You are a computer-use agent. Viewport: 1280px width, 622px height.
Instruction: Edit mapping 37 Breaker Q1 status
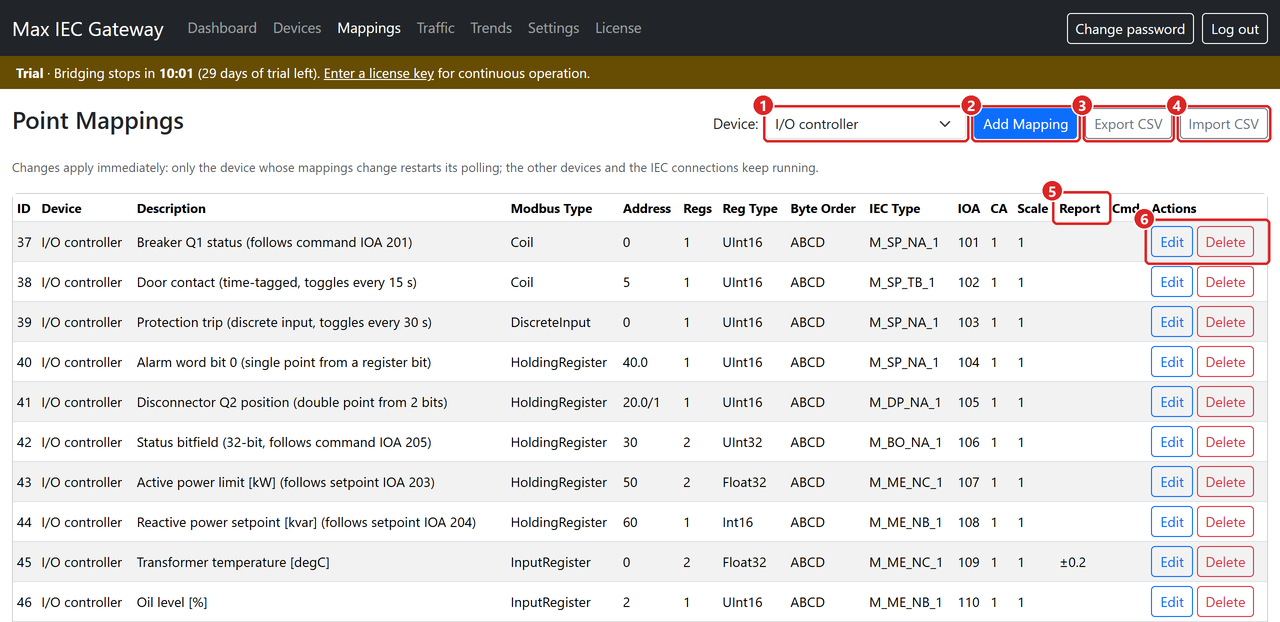(x=1172, y=242)
